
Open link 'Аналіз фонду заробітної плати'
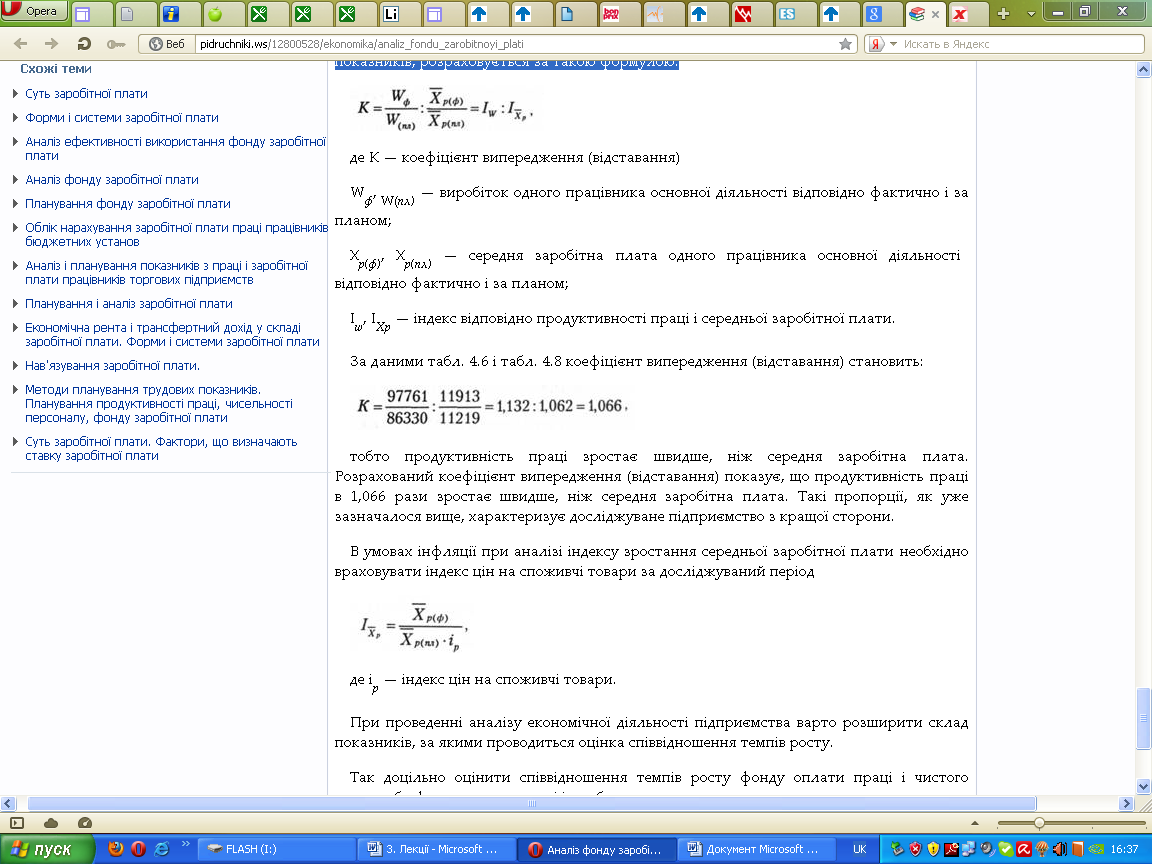click(x=112, y=179)
